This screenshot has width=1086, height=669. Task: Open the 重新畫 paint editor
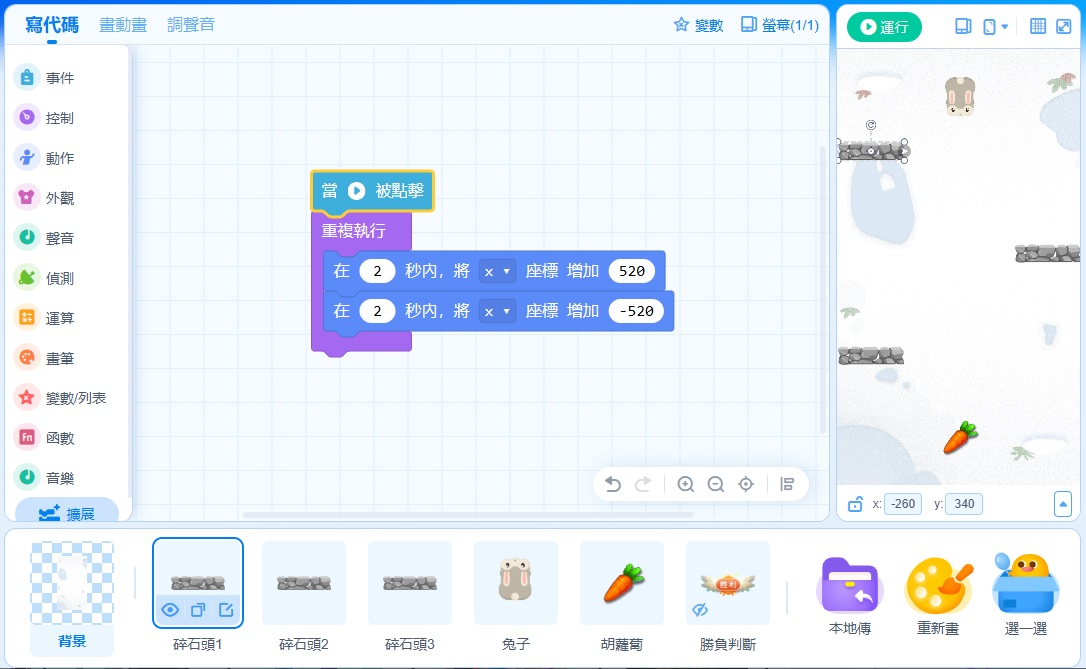point(938,586)
